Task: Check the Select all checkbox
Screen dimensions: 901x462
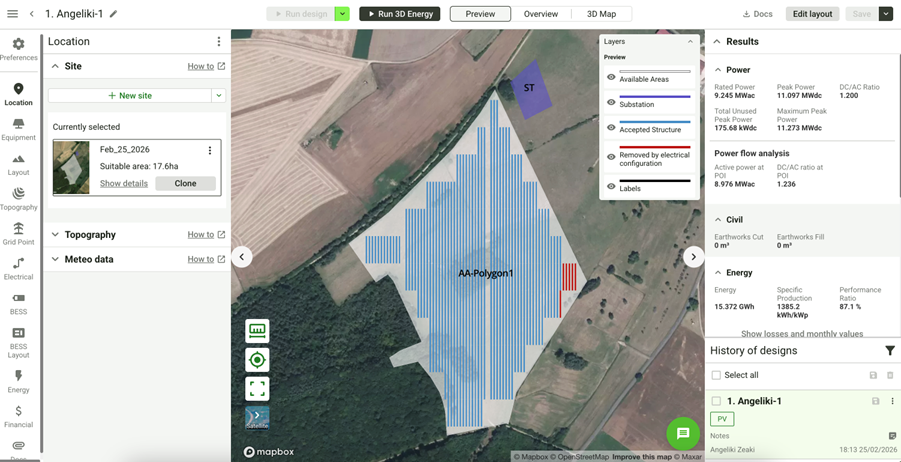Action: [716, 375]
